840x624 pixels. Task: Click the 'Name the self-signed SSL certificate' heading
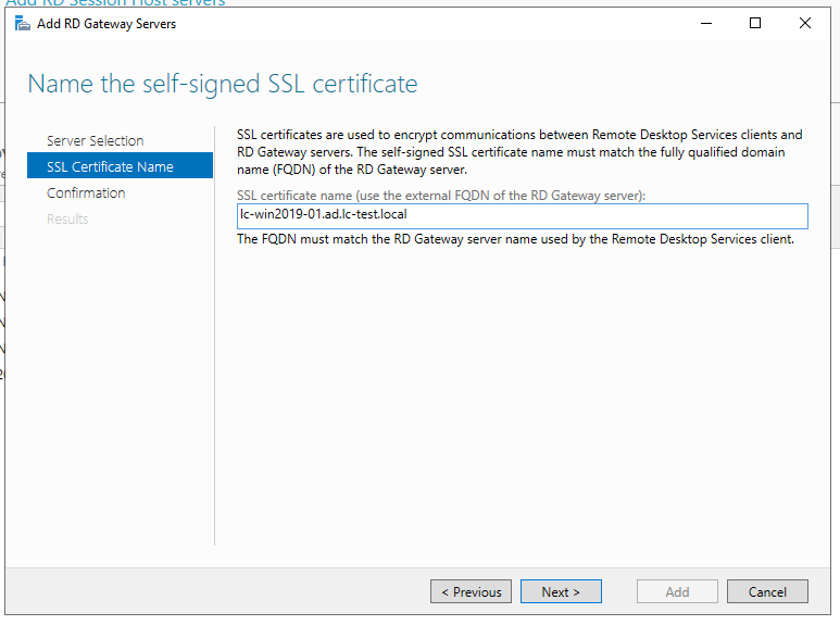222,84
